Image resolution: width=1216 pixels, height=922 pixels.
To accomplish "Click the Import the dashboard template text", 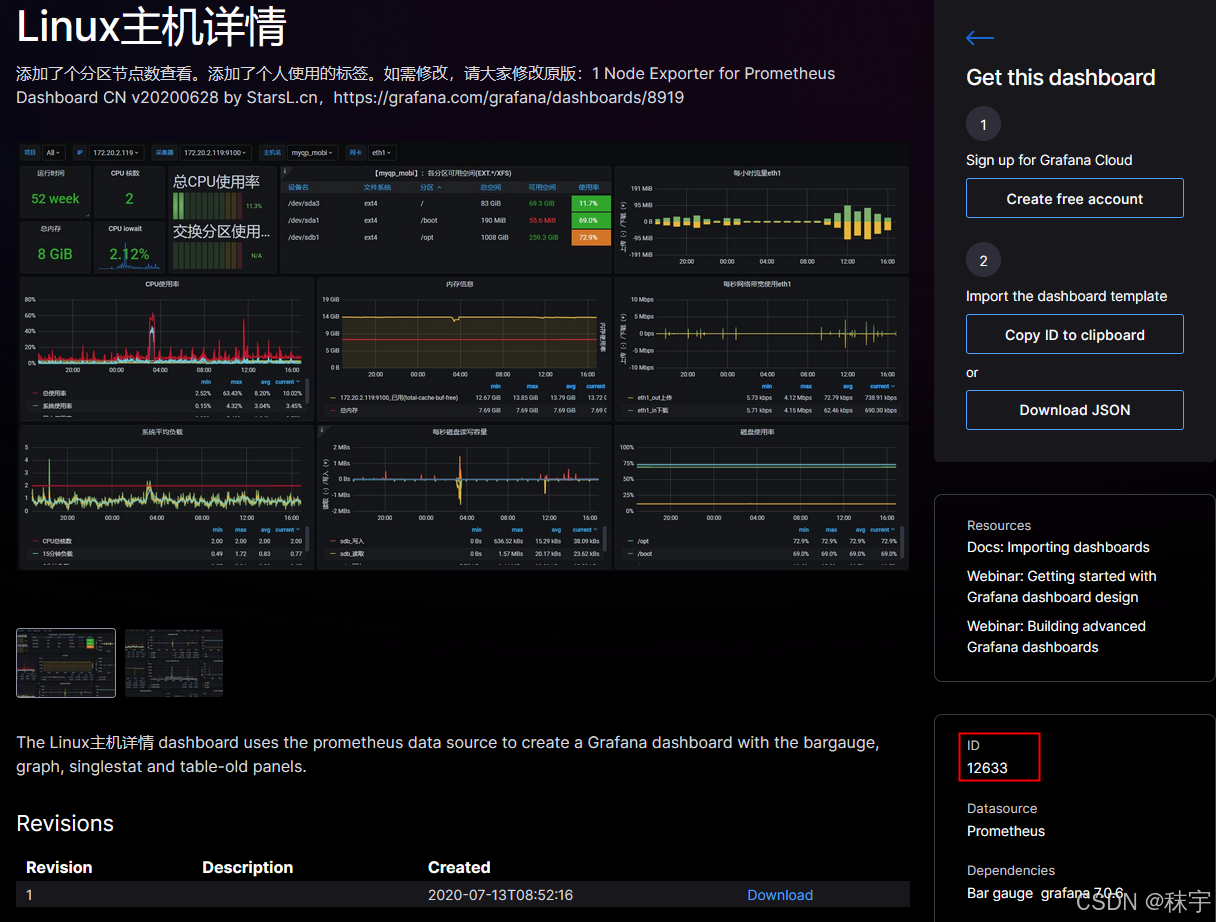I will (x=1066, y=296).
